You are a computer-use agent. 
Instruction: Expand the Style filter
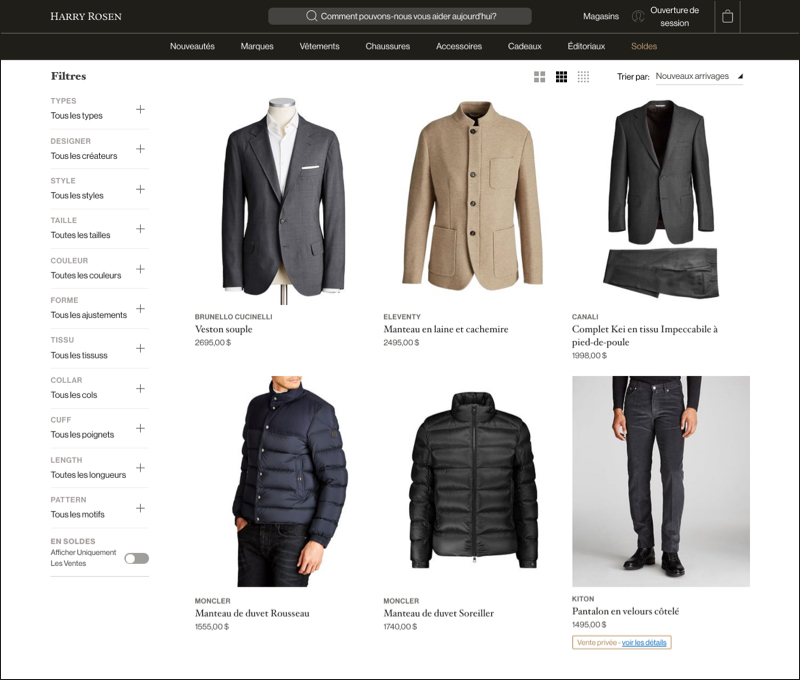(x=140, y=189)
